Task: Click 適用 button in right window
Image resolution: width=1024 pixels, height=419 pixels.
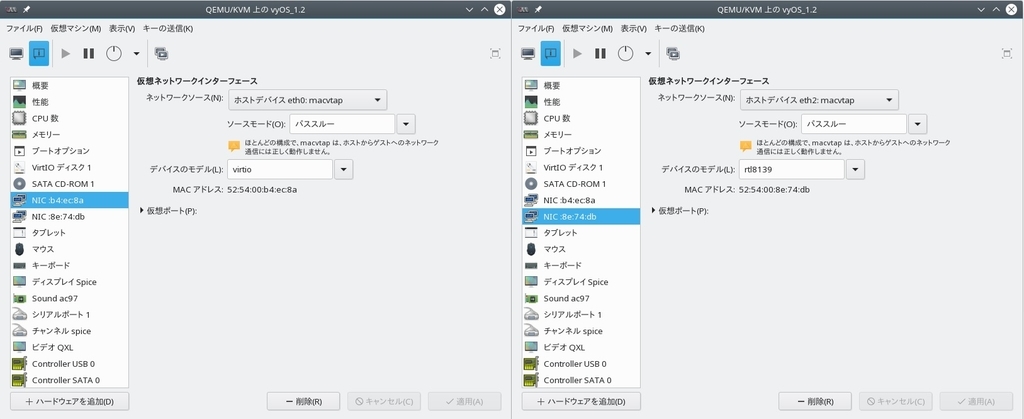Action: tap(976, 401)
